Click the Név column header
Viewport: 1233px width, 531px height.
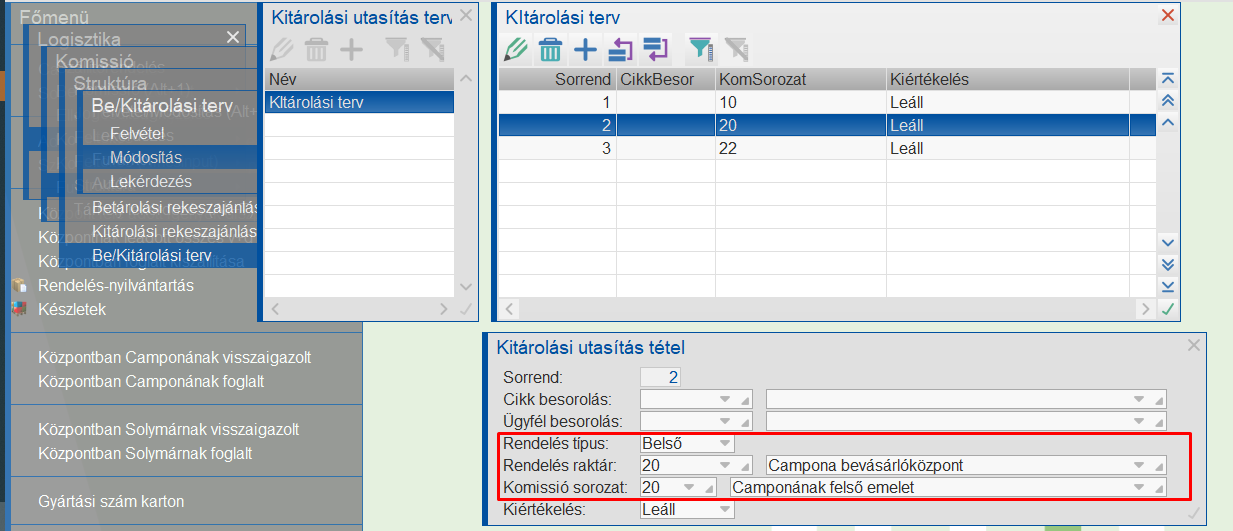360,79
